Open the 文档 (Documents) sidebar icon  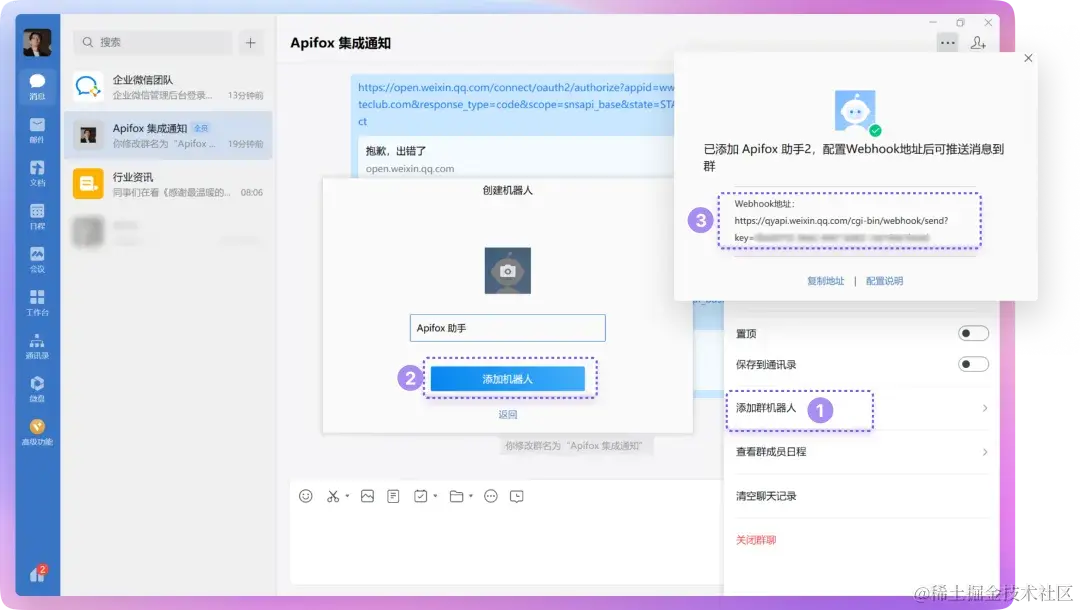37,173
